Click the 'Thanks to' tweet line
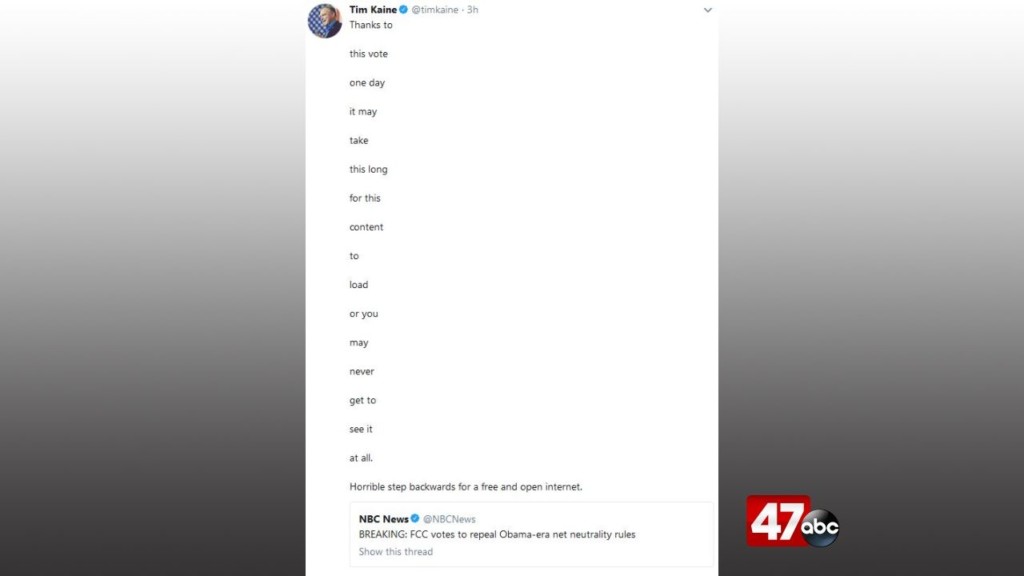Screen dimensions: 1024x576 [x=371, y=25]
